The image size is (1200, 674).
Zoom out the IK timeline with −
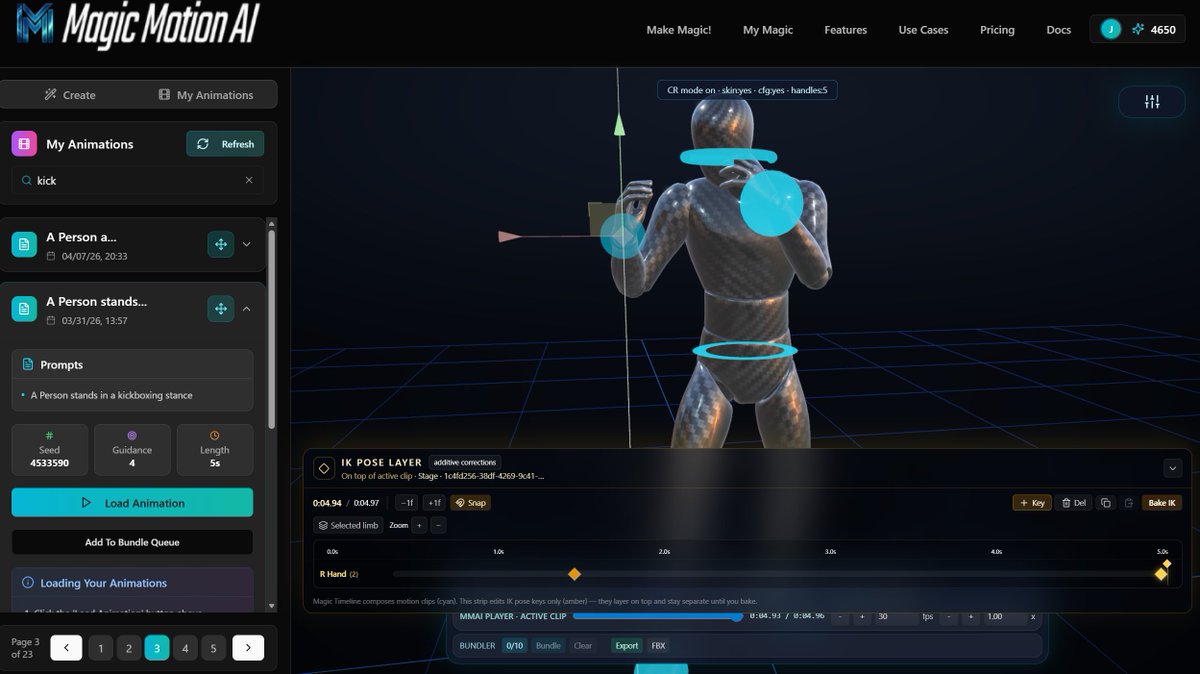pos(438,525)
